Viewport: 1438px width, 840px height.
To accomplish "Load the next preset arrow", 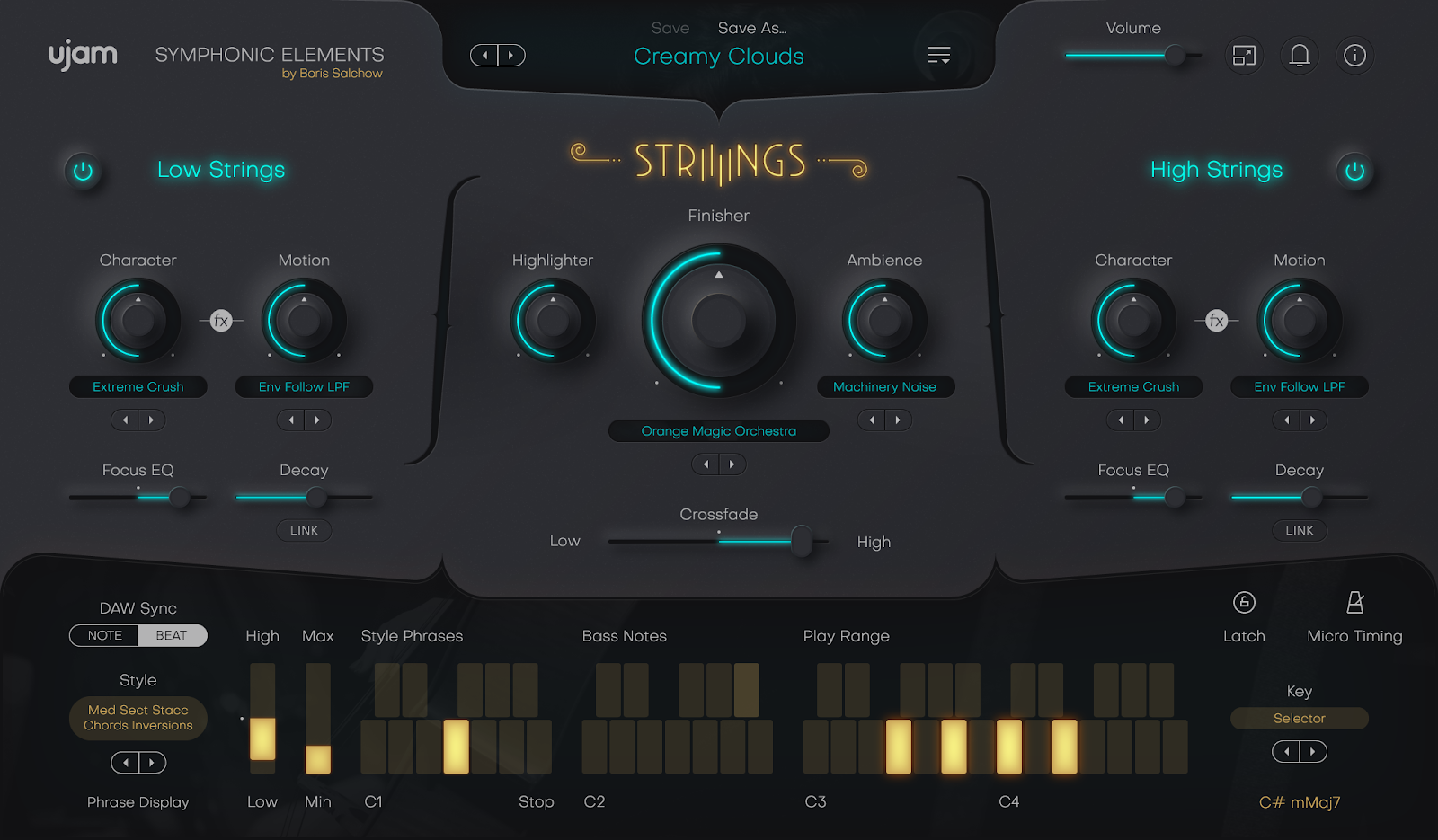I will (x=511, y=56).
